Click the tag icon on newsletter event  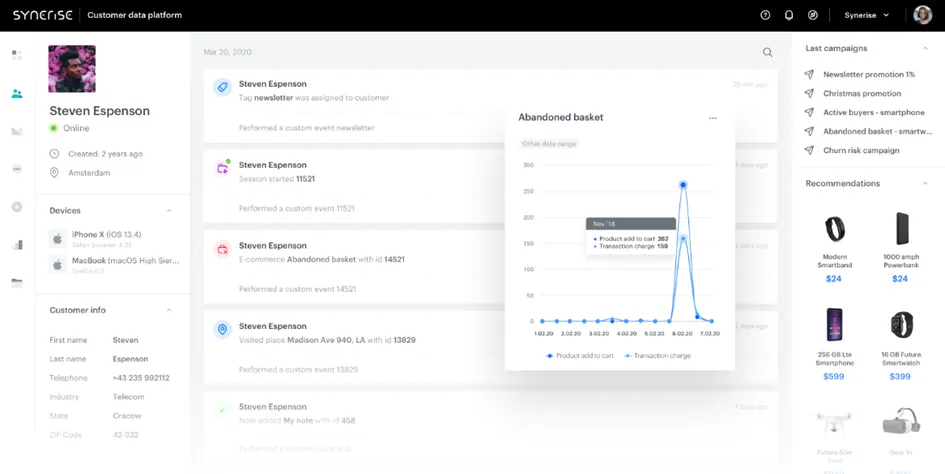click(222, 87)
